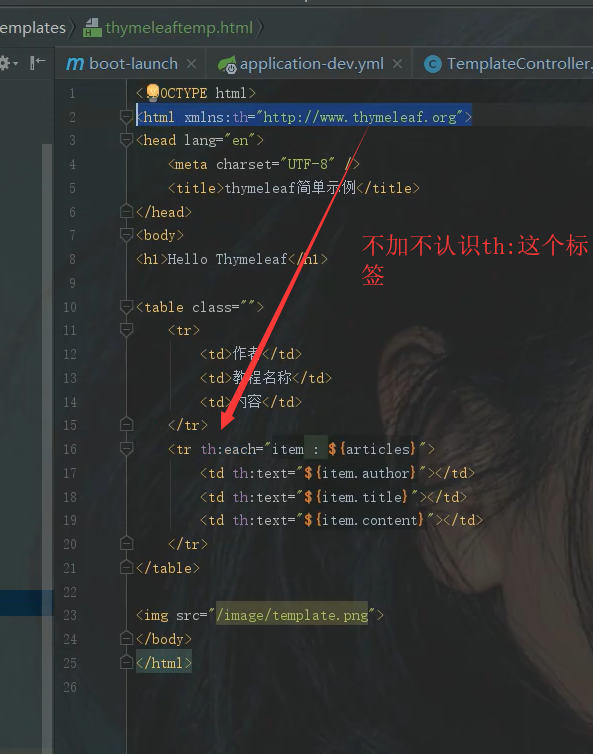
Task: Click the closing </html> tag on line 25
Action: tap(164, 663)
